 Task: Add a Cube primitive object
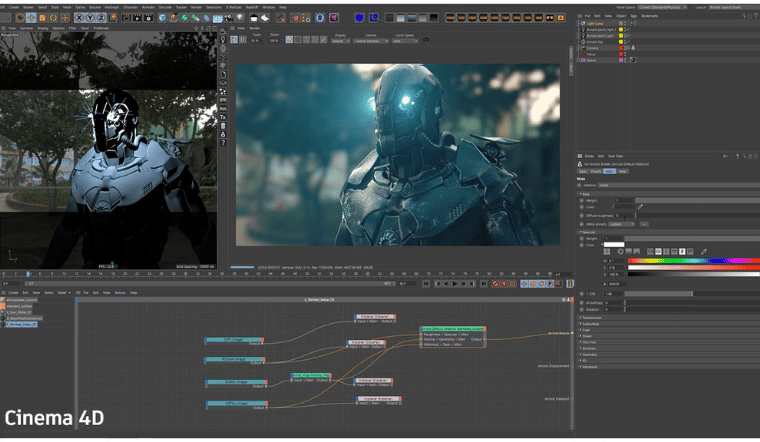[x=162, y=18]
